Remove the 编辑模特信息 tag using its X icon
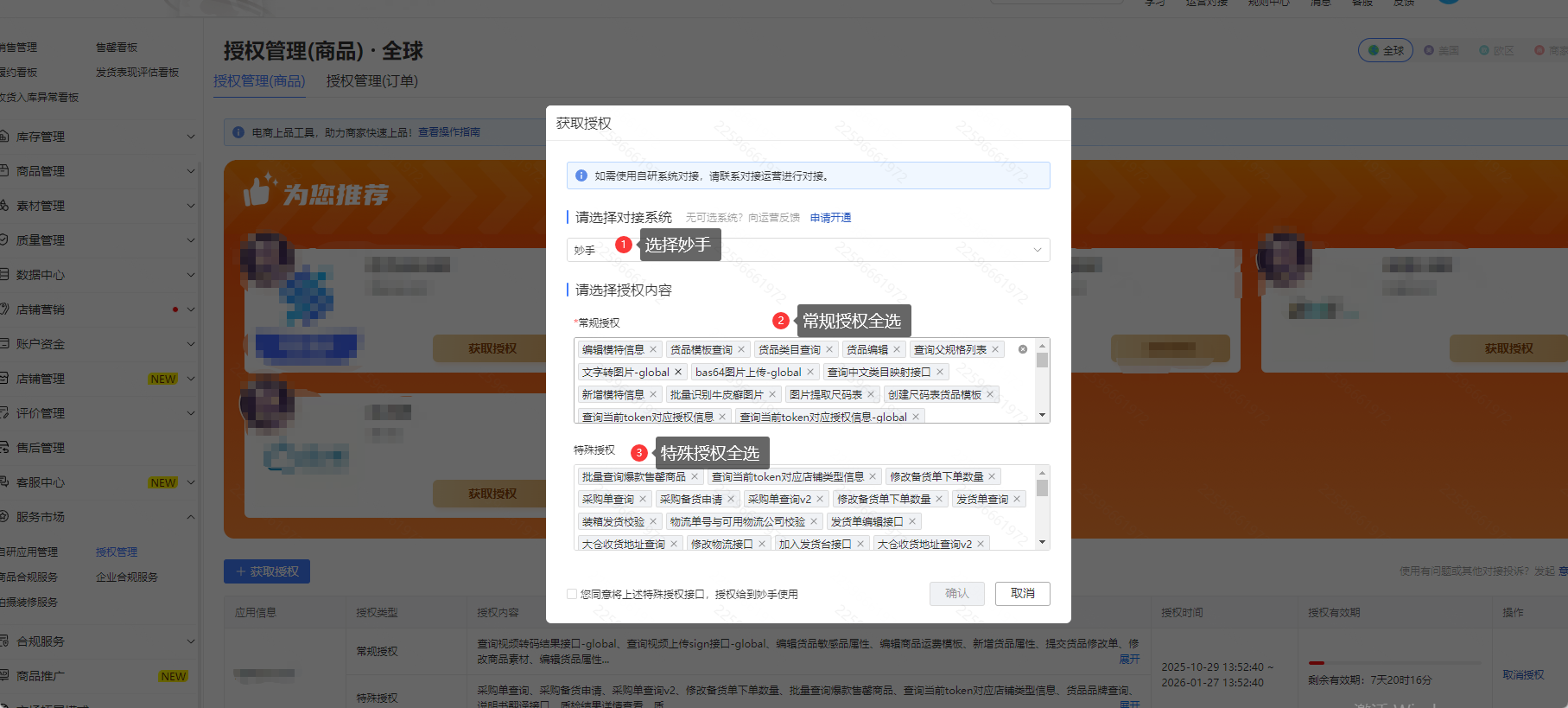Image resolution: width=1568 pixels, height=708 pixels. (653, 349)
